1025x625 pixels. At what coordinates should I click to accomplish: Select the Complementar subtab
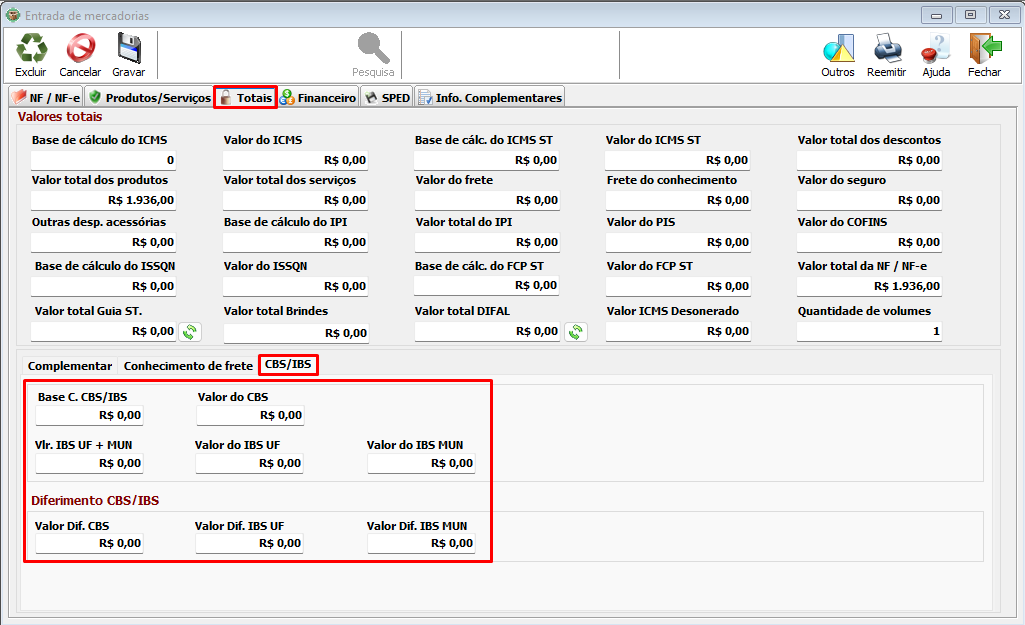point(70,366)
